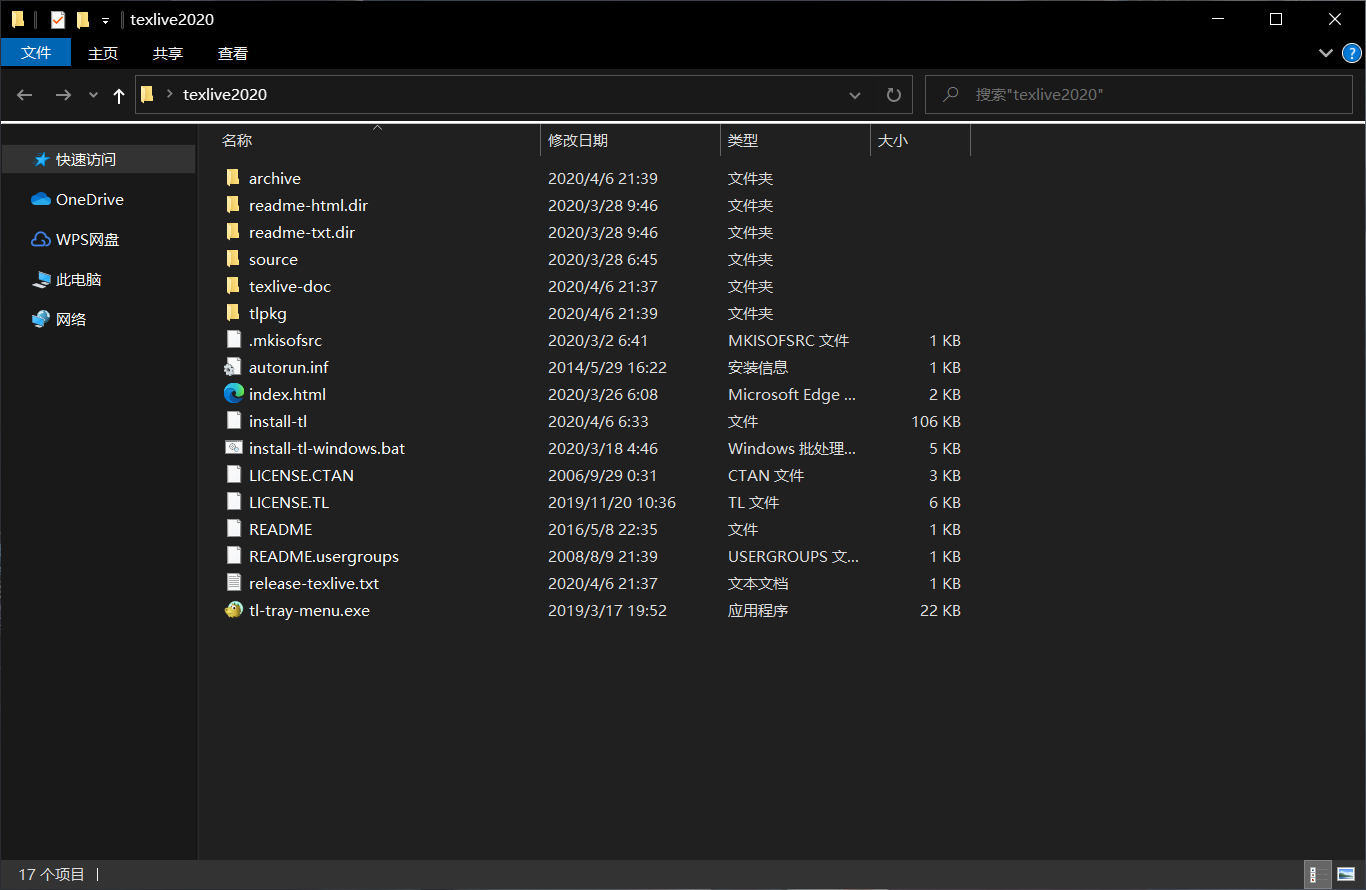Open the help question mark icon
The height and width of the screenshot is (890, 1366).
pyautogui.click(x=1351, y=53)
